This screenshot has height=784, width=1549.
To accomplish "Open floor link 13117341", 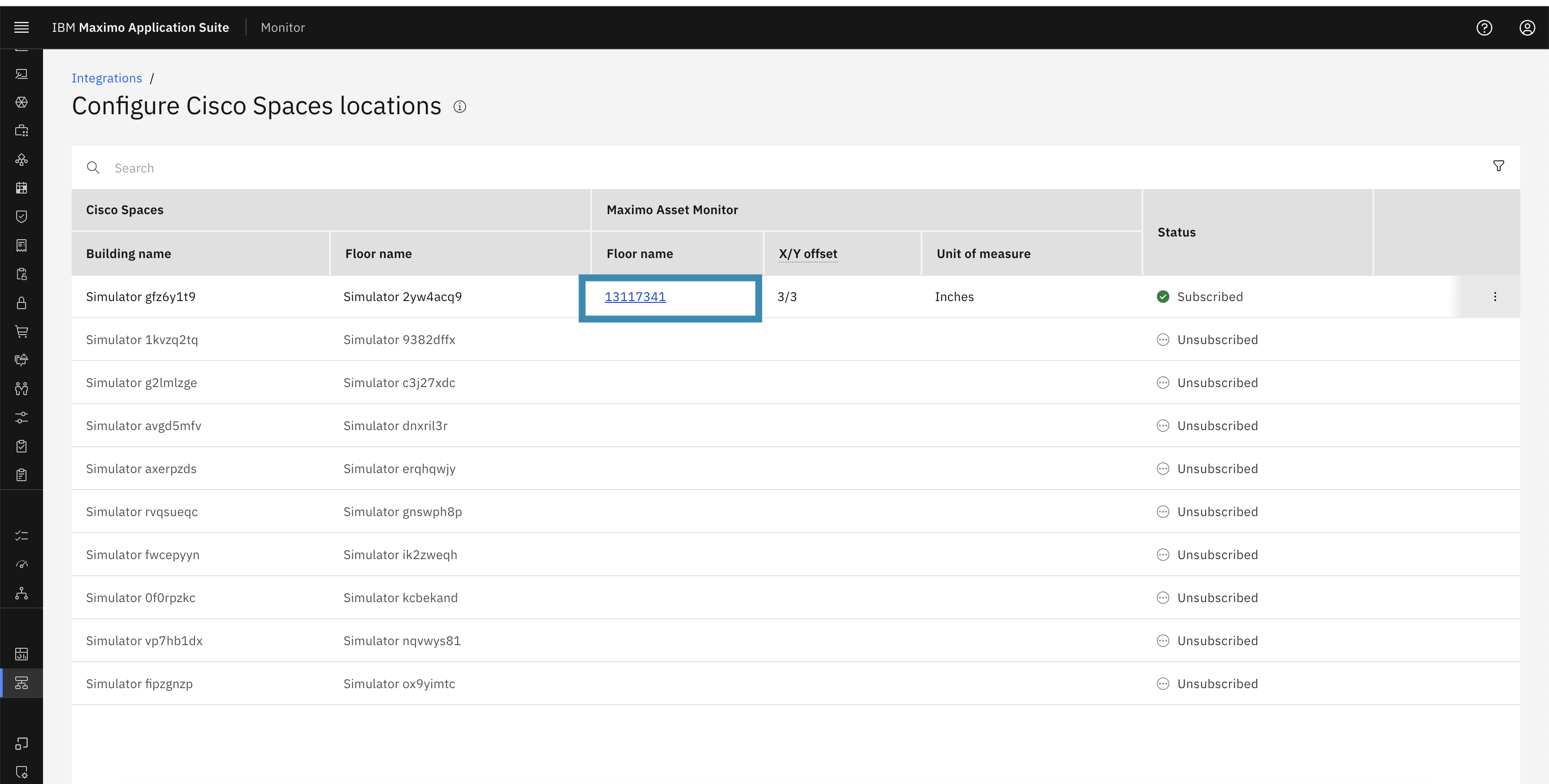I will tap(635, 297).
